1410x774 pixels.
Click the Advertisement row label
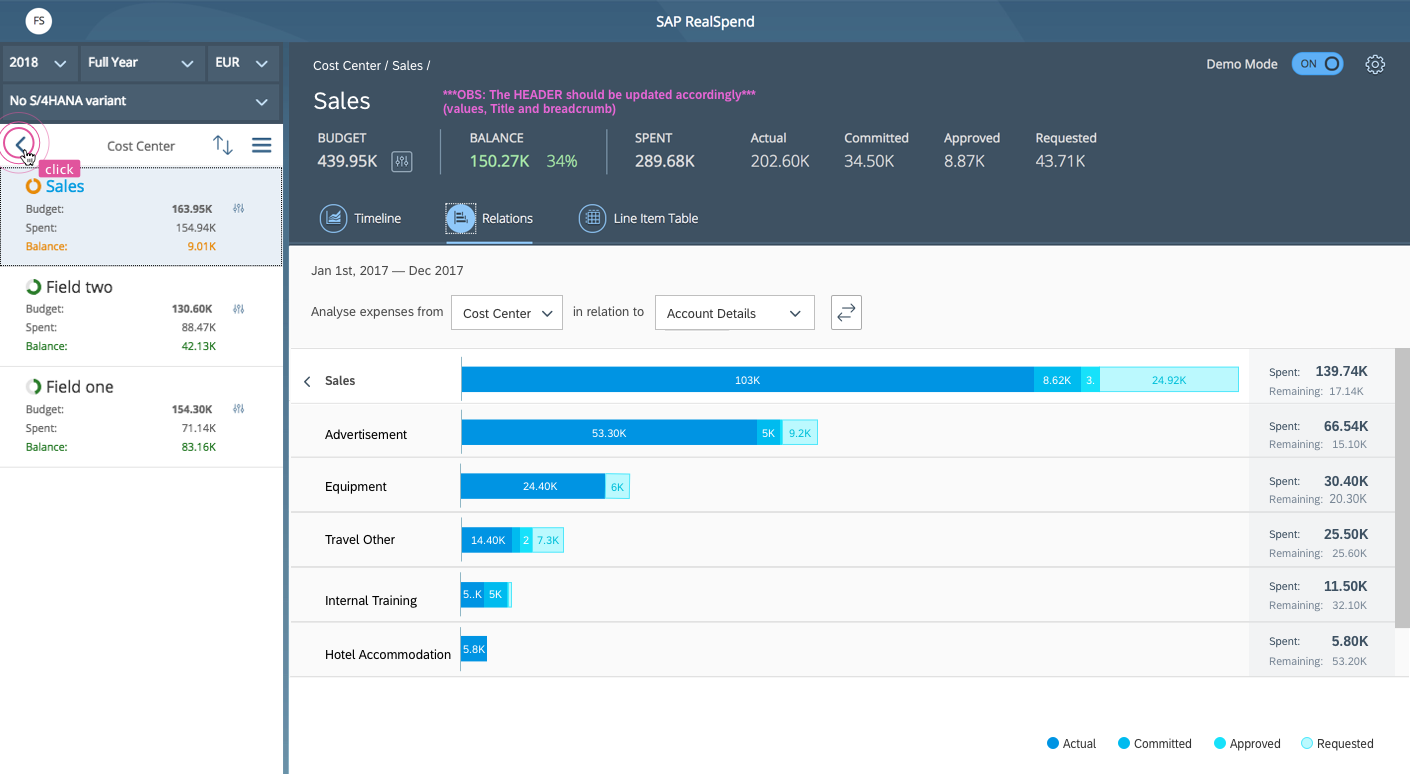(366, 435)
